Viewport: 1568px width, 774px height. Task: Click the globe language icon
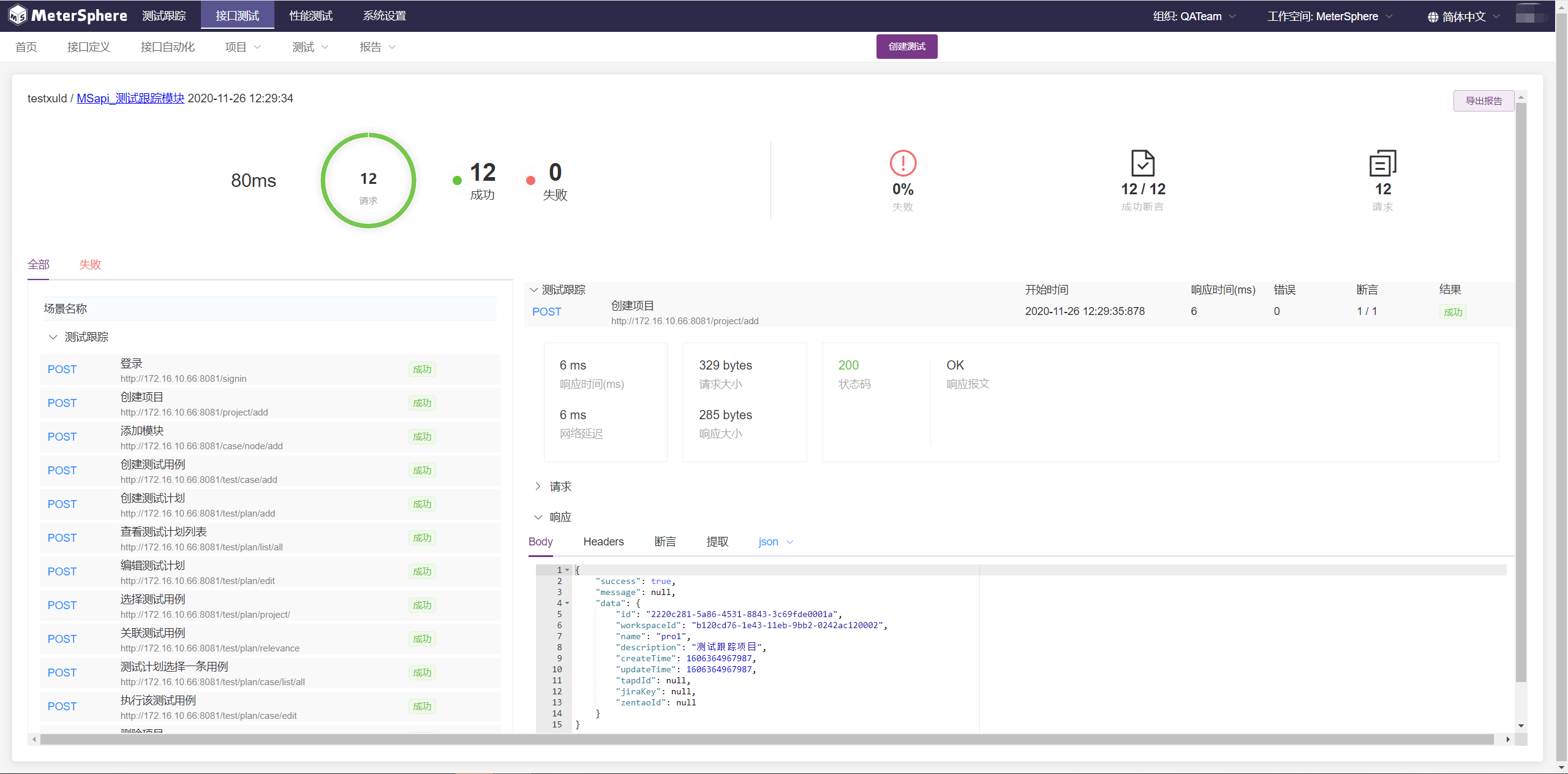click(x=1433, y=17)
